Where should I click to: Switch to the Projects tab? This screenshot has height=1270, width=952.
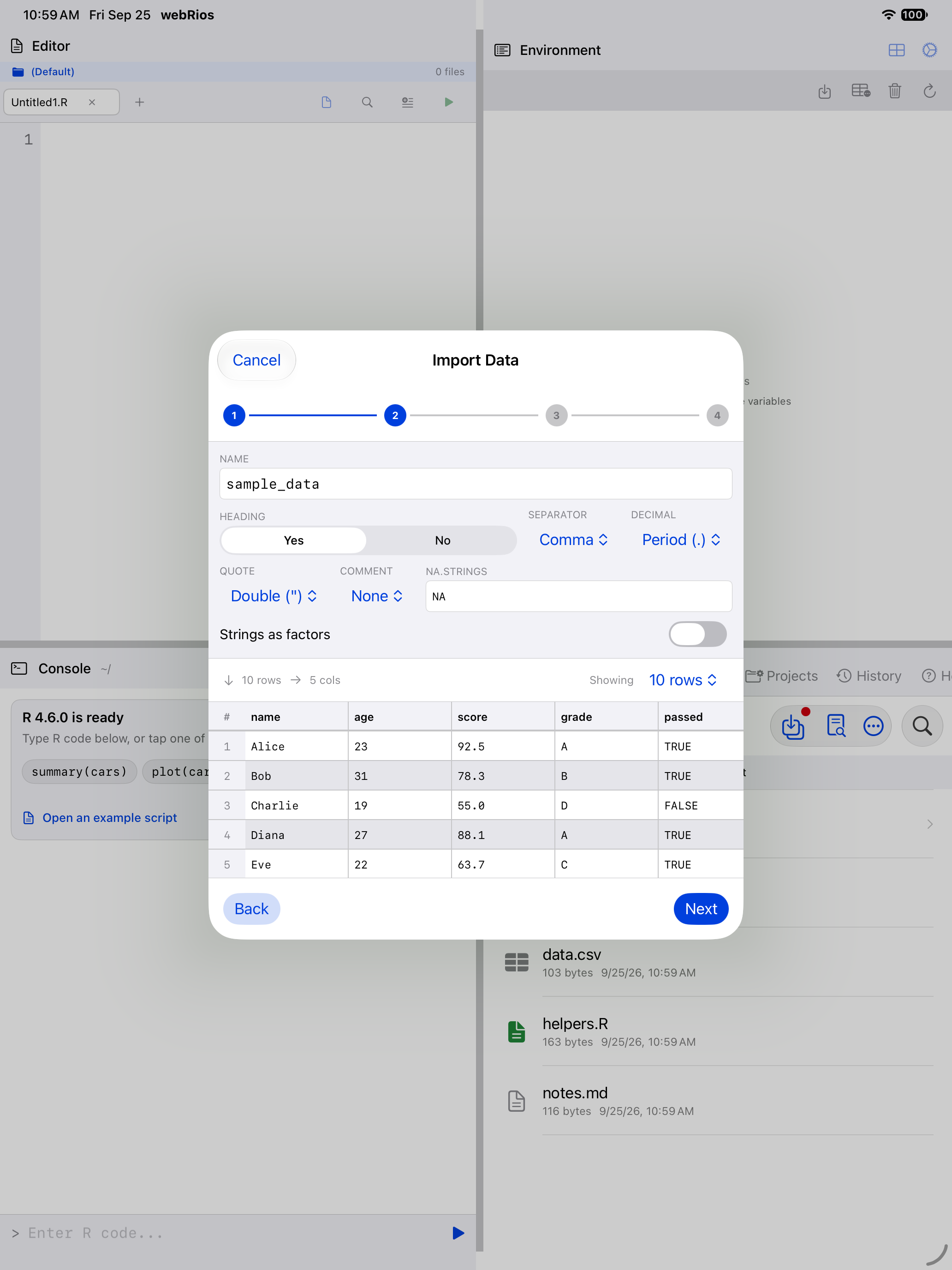[x=781, y=676]
